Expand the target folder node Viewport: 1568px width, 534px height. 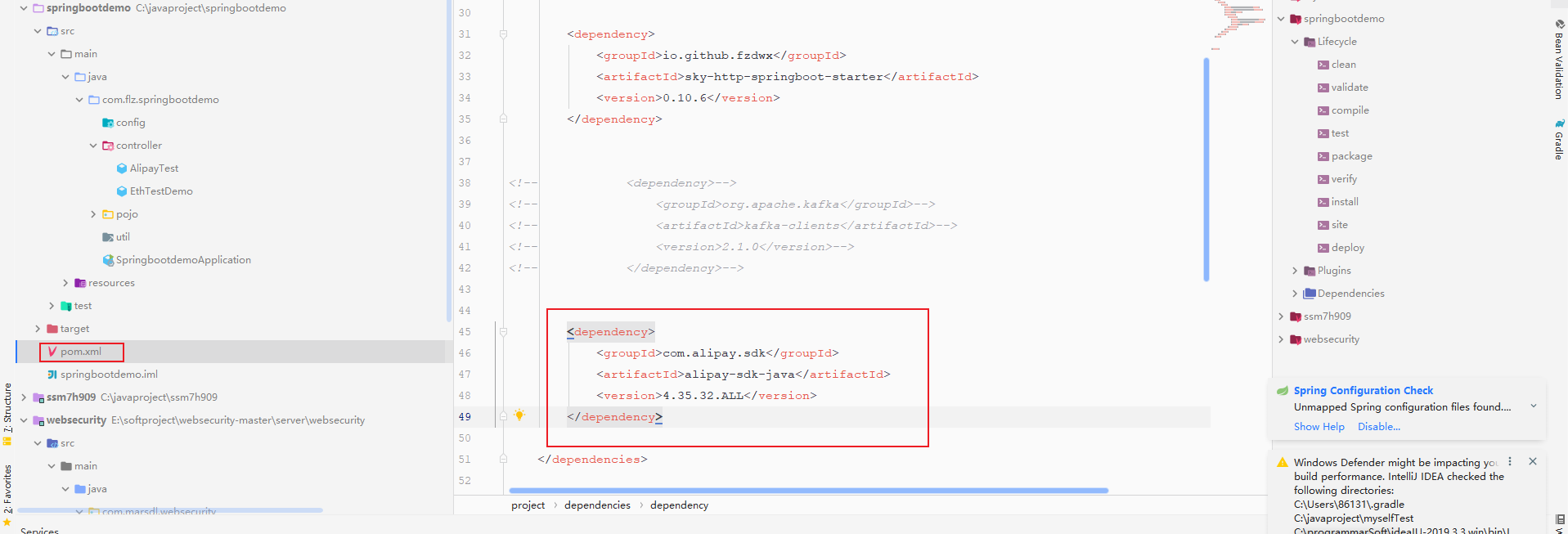[38, 329]
